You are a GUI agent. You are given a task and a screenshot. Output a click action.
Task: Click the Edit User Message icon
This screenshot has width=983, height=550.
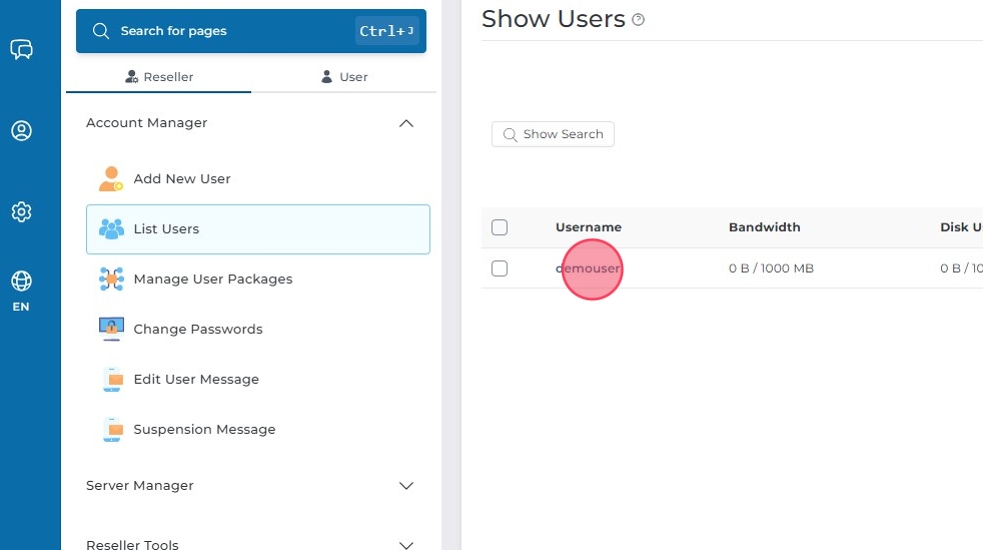click(x=113, y=379)
